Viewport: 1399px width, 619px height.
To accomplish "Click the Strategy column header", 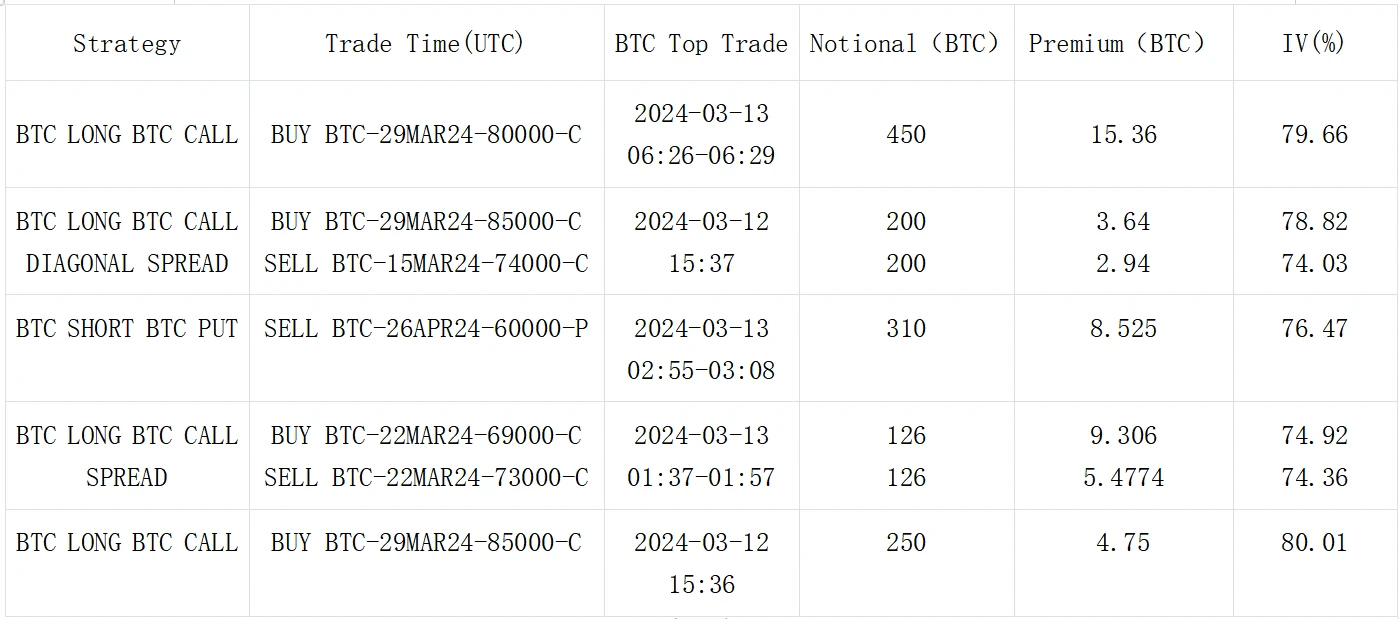I will pos(127,44).
